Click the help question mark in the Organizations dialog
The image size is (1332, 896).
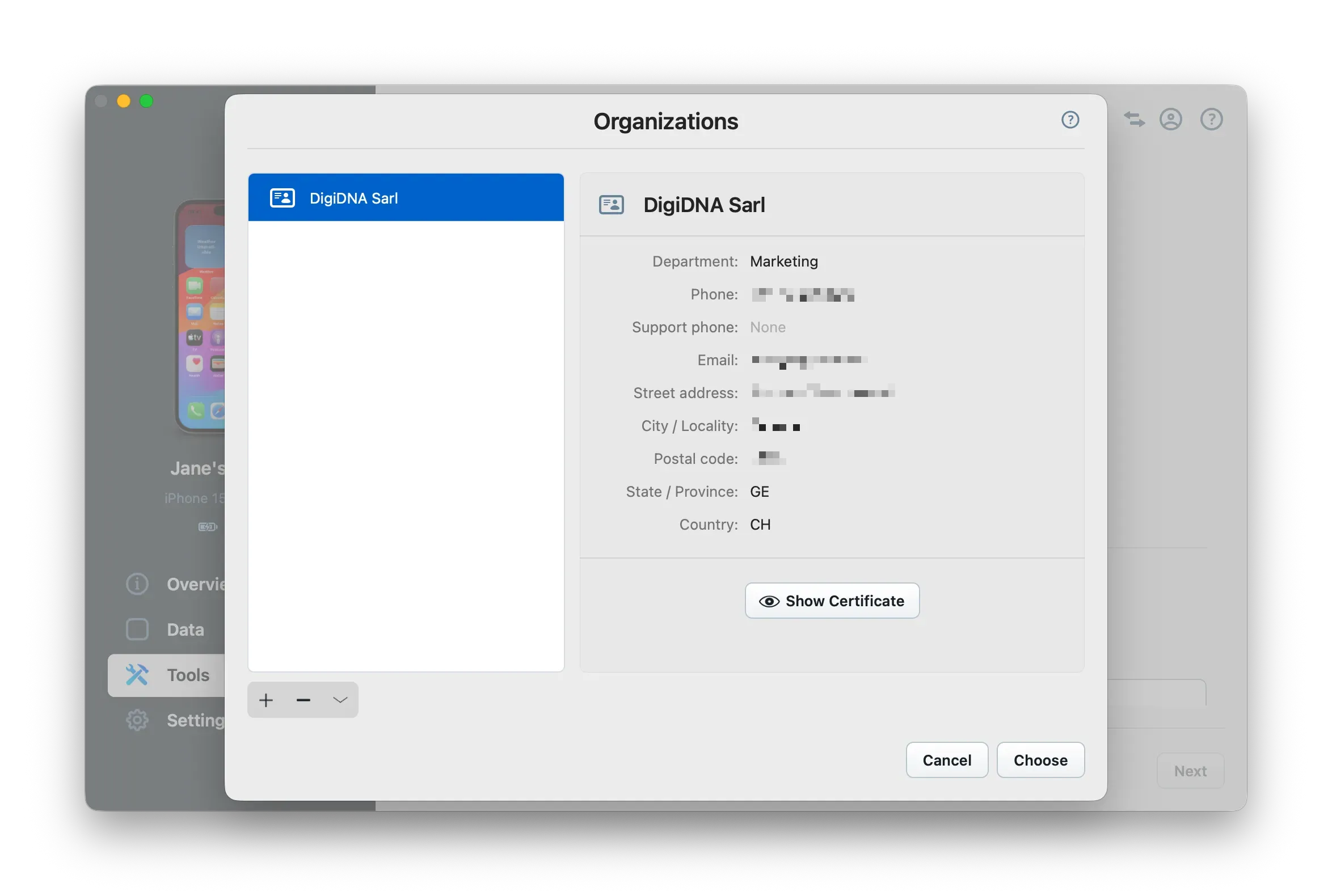point(1069,120)
